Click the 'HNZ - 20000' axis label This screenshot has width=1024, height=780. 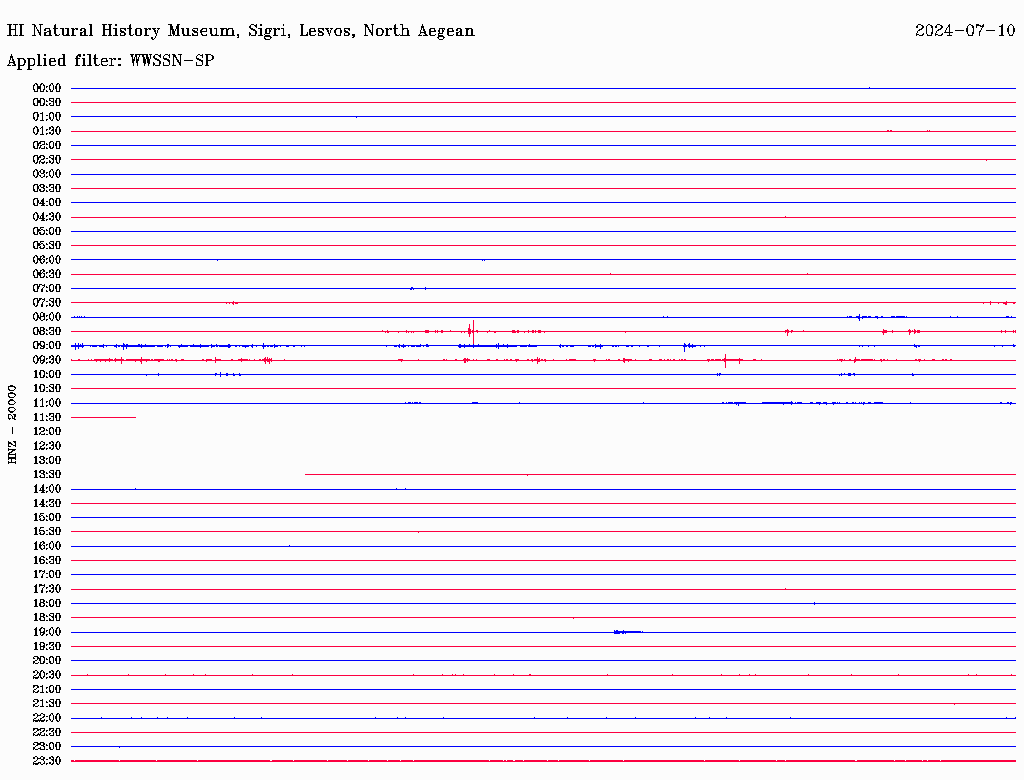(12, 425)
